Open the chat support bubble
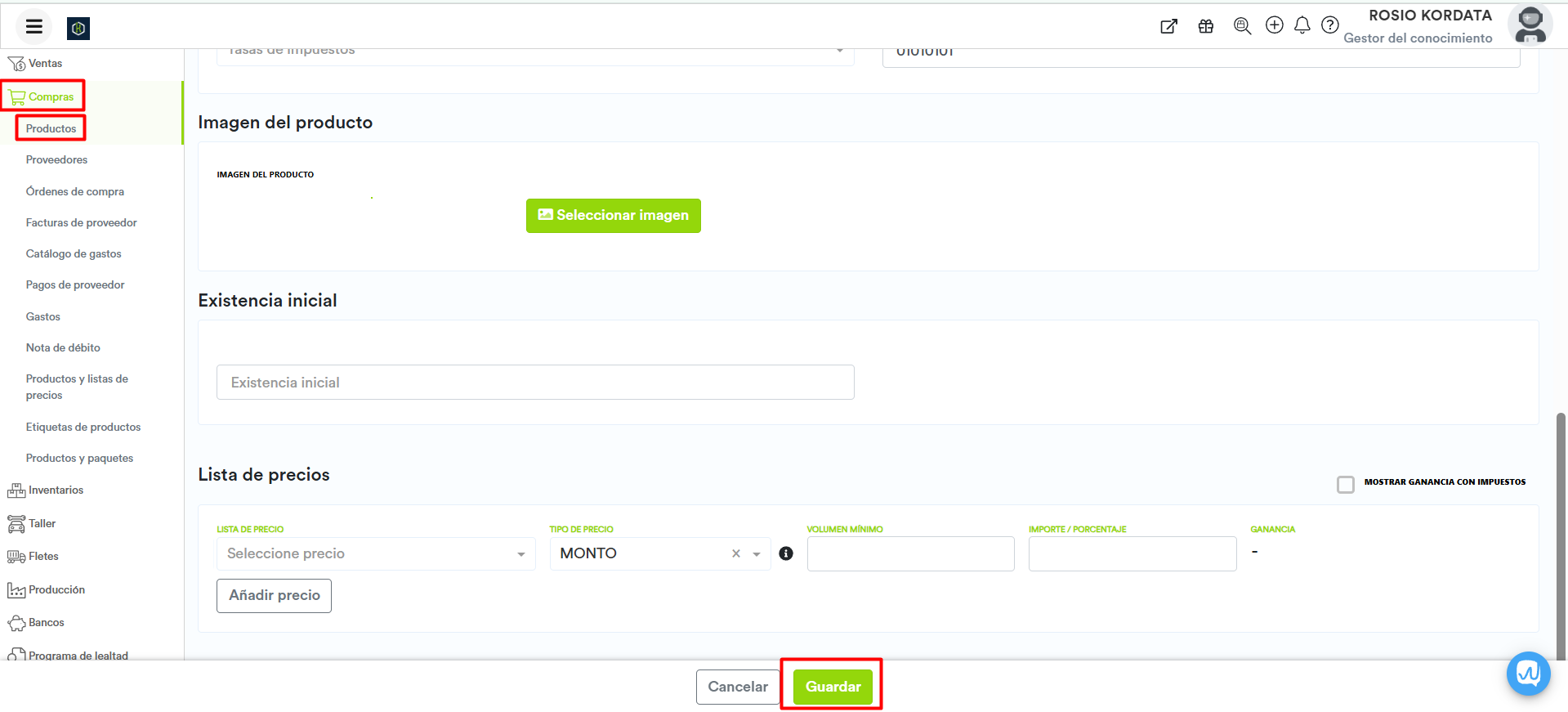The width and height of the screenshot is (1568, 712). coord(1528,673)
